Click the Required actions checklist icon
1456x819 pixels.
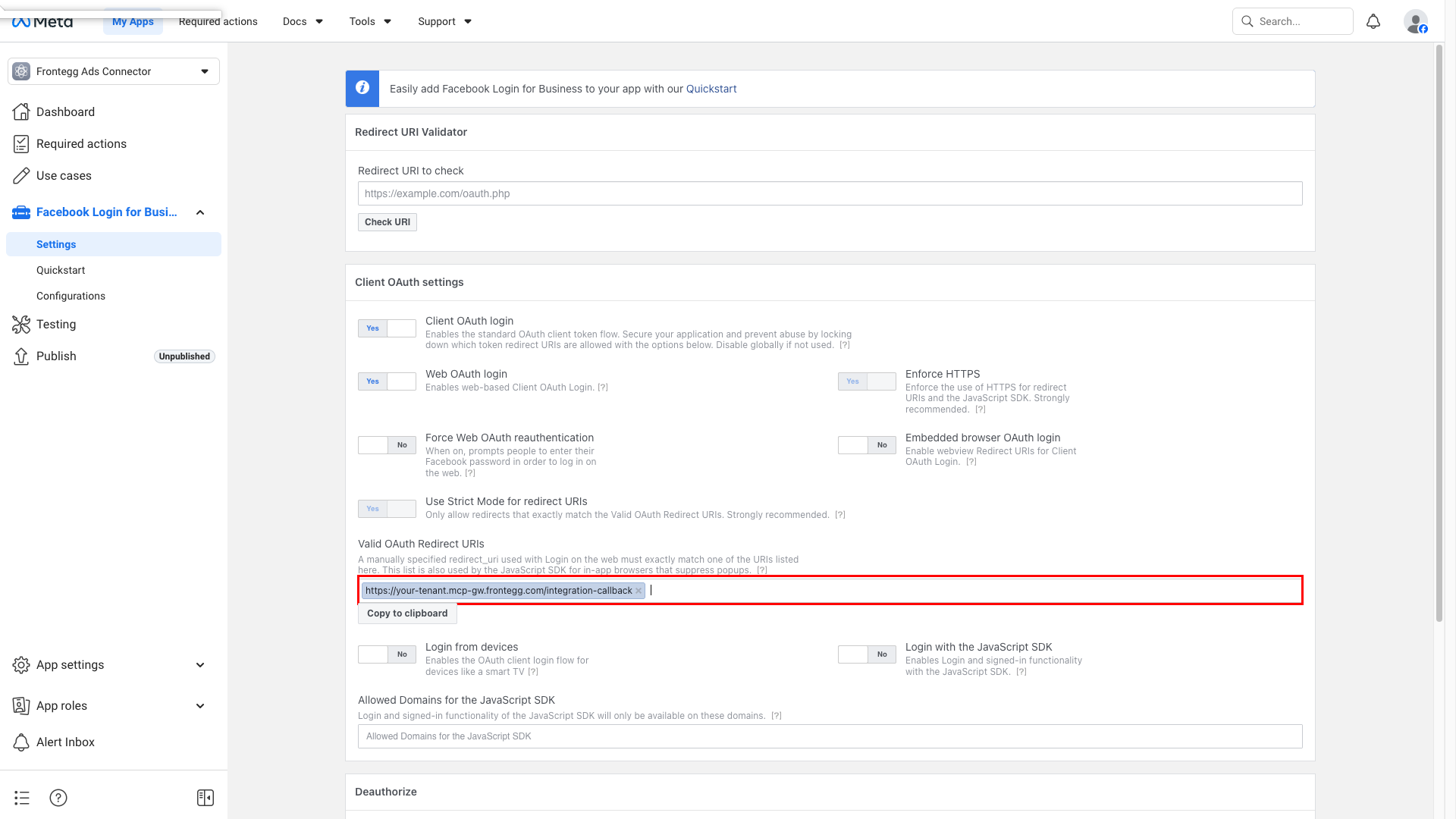tap(21, 144)
